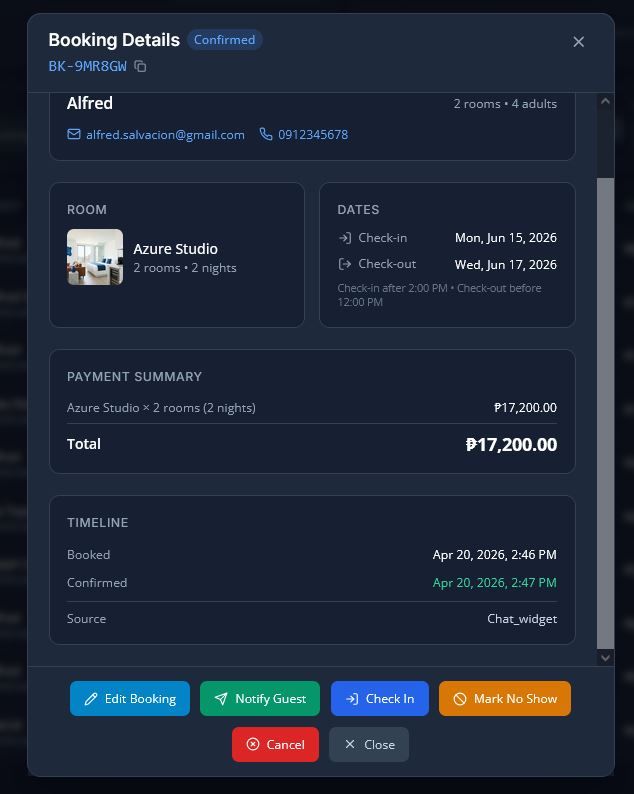
Task: Click the check-out date Wed, Jun 17, 2026
Action: point(506,264)
